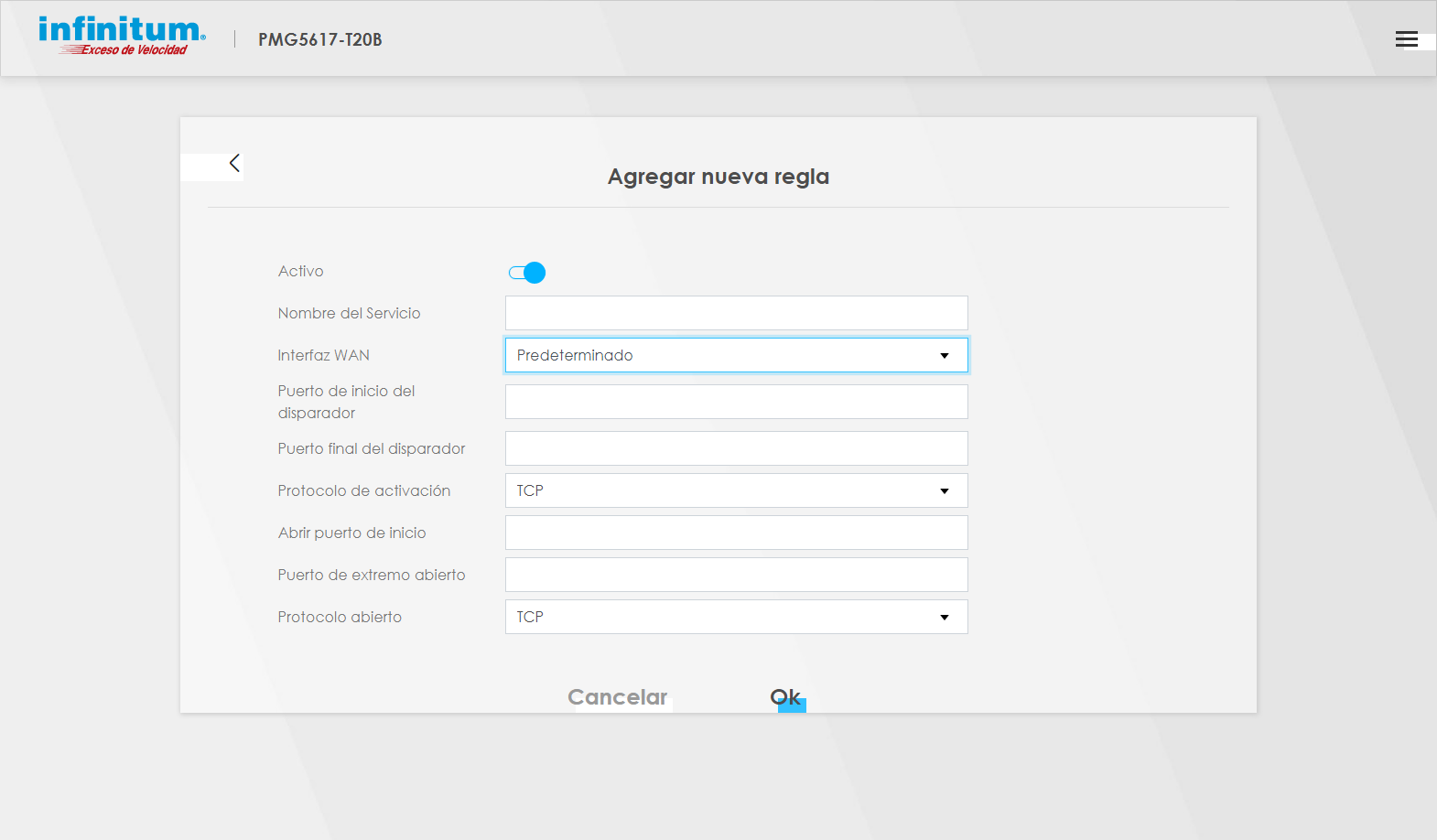This screenshot has height=840, width=1437.
Task: Click the Nombre del Servicio label
Action: coord(349,313)
